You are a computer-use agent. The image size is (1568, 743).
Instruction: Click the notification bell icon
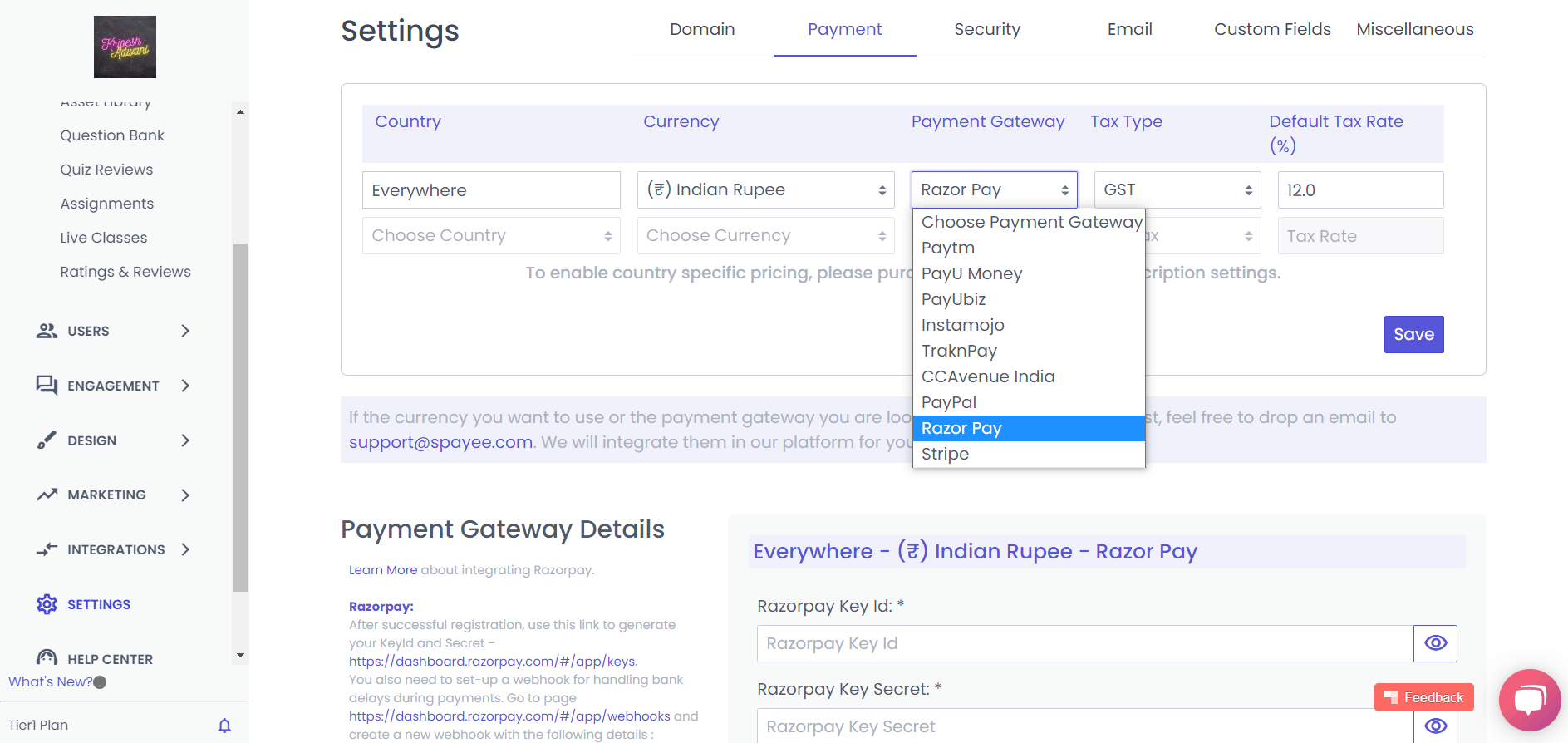click(x=224, y=726)
